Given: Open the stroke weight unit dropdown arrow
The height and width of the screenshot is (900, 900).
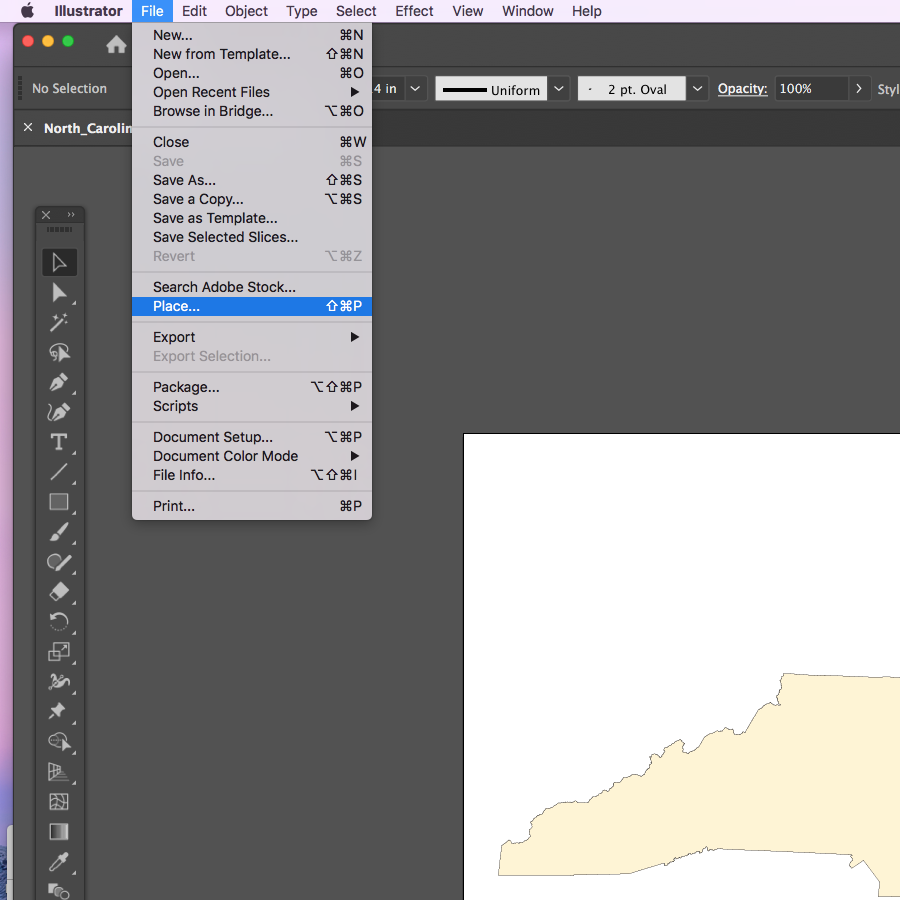Looking at the screenshot, I should (x=415, y=89).
